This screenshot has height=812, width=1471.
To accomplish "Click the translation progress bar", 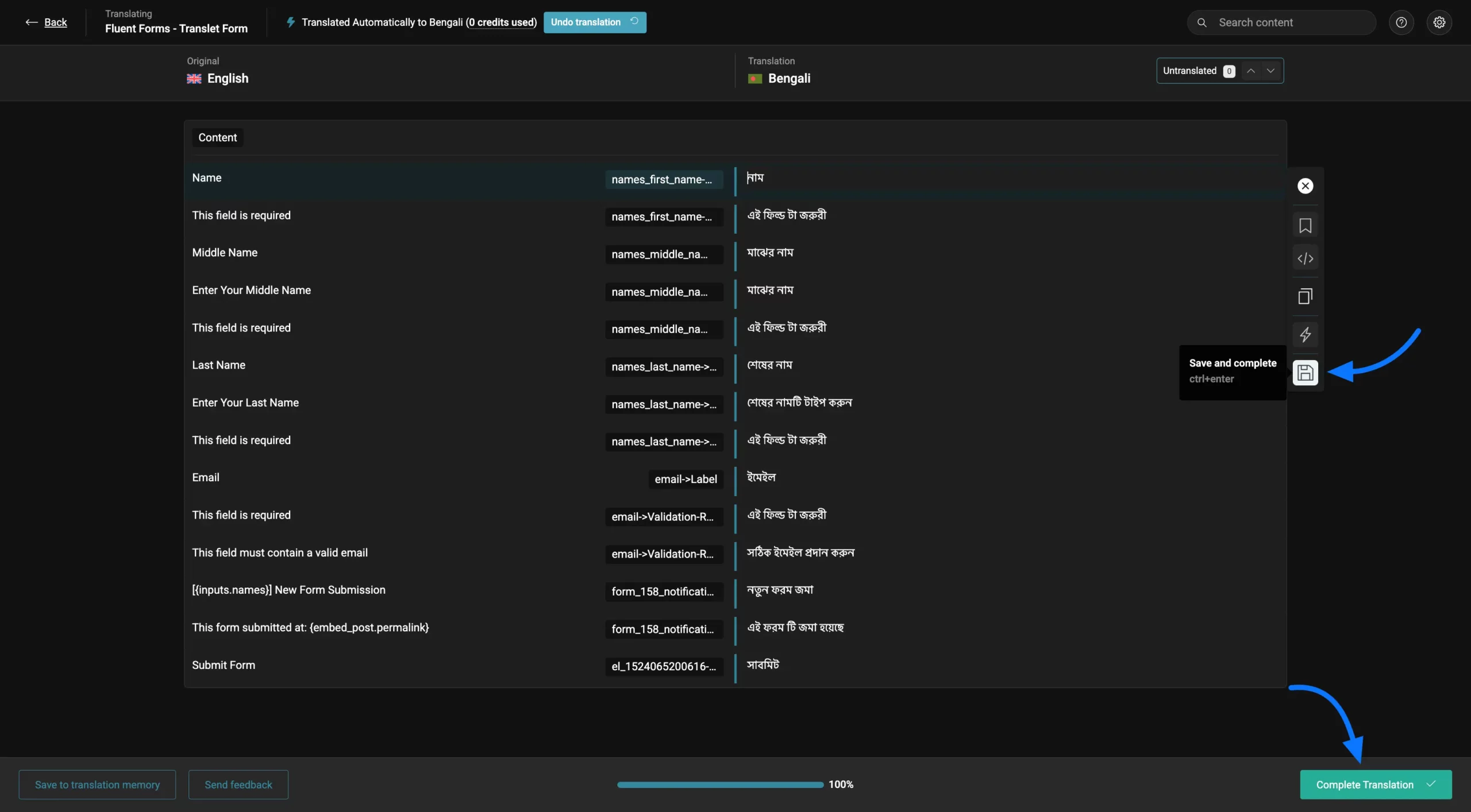I will 720,784.
